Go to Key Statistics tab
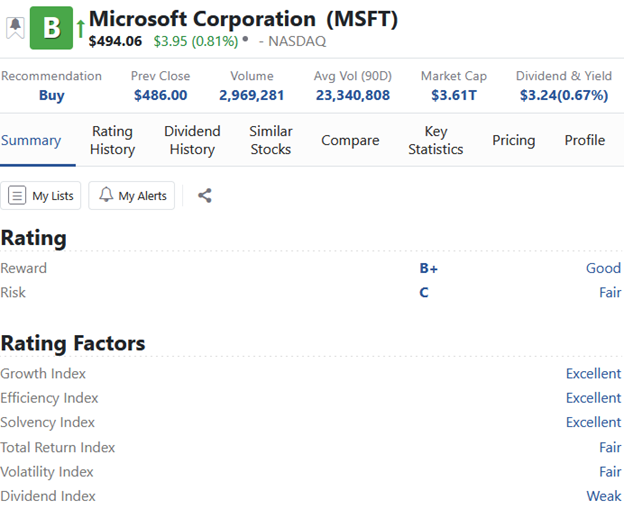Screen dimensions: 624x509 tap(436, 140)
